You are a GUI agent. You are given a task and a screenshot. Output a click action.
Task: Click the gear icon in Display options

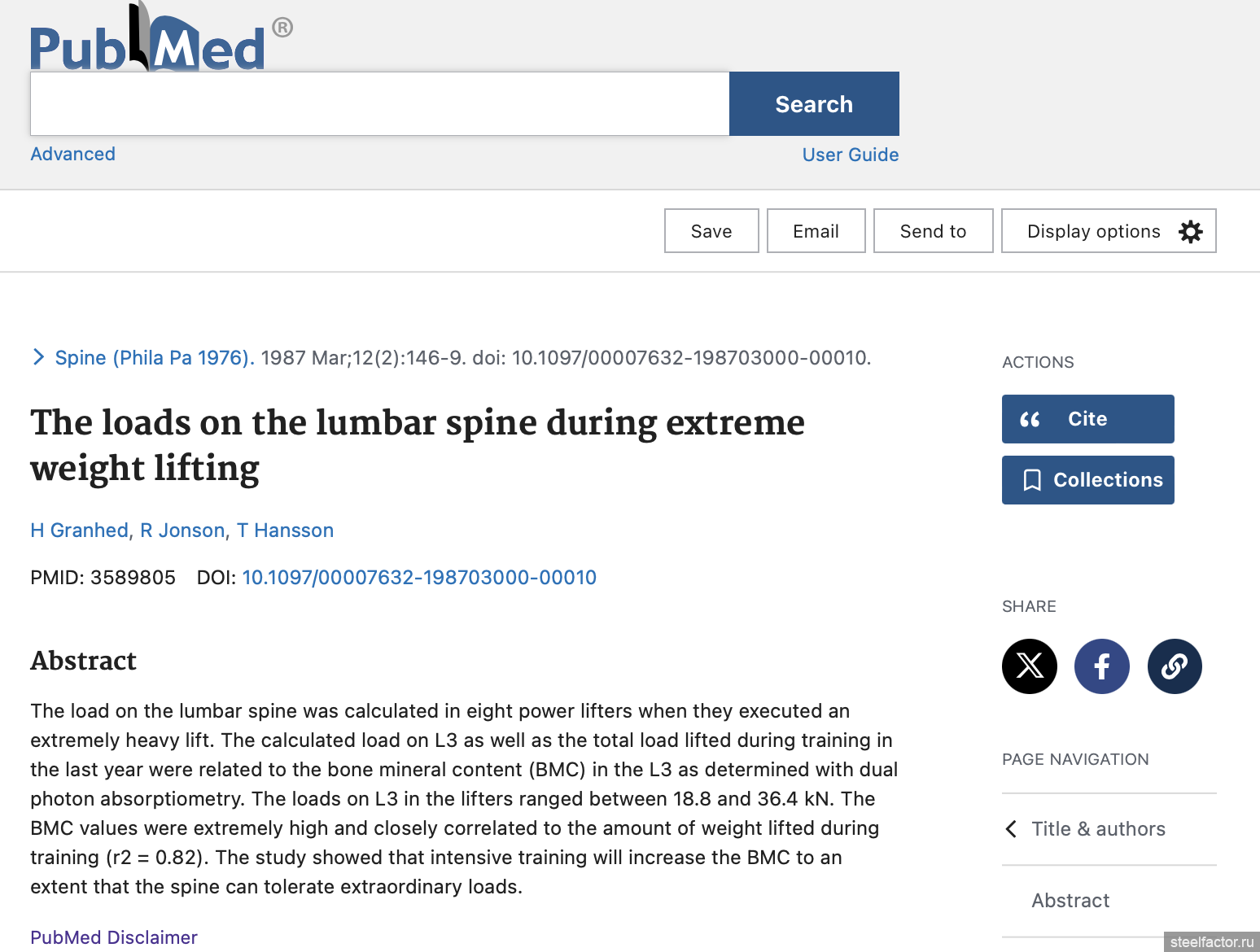click(1191, 232)
